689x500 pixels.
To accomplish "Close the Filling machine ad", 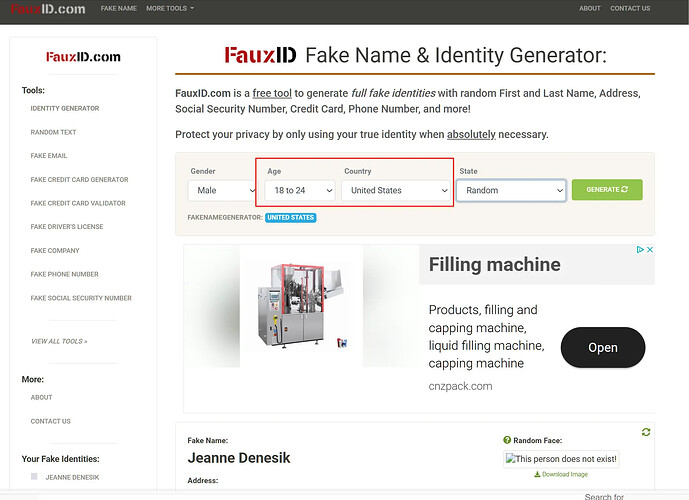I will [650, 250].
